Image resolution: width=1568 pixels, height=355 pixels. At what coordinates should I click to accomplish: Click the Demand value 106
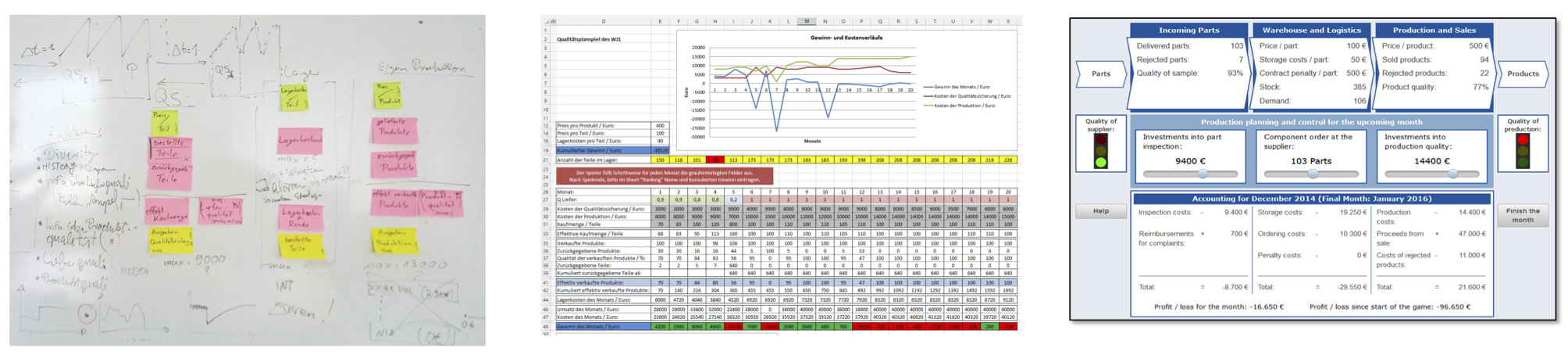(x=1359, y=101)
